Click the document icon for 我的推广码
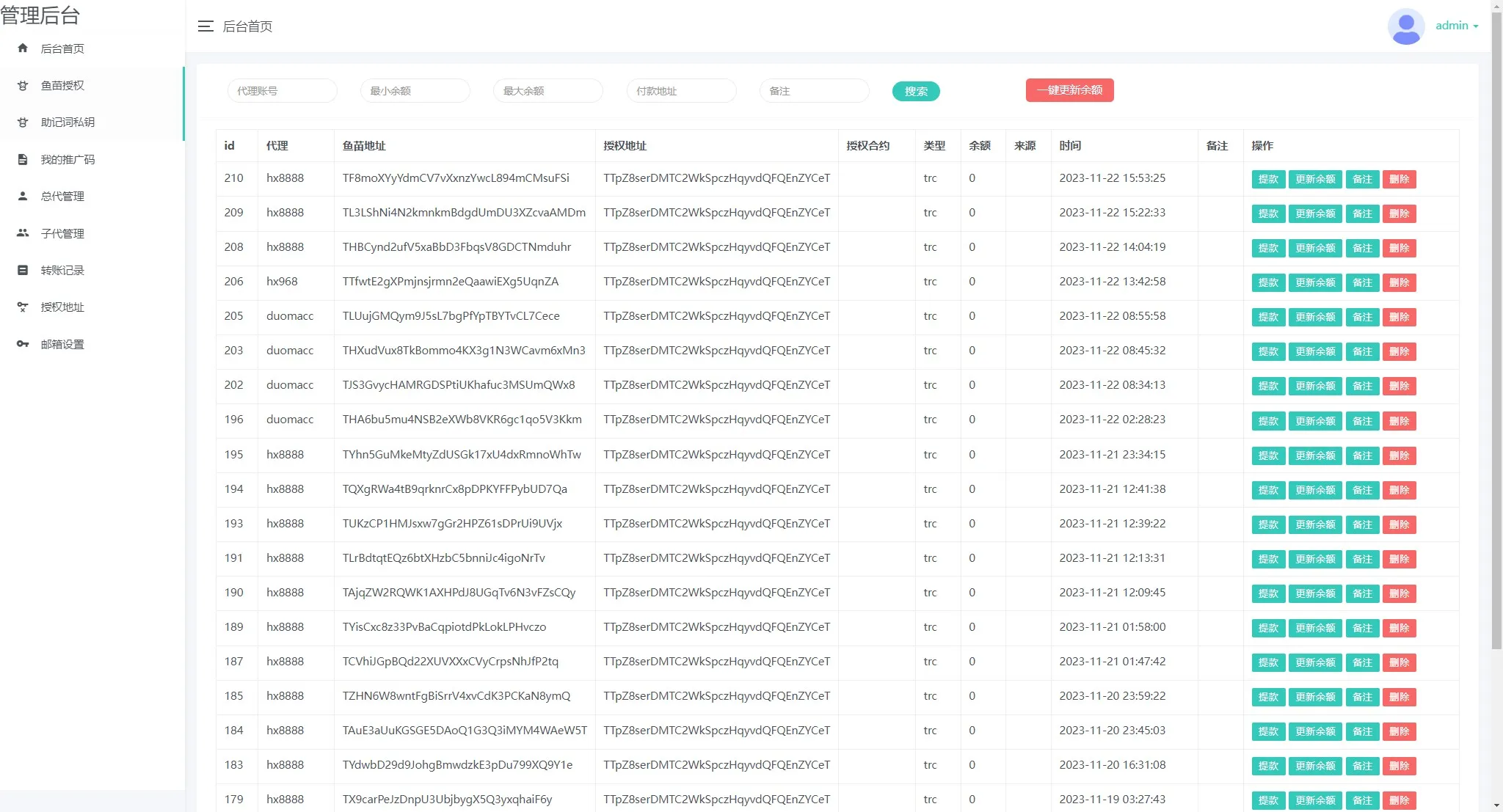 coord(23,159)
